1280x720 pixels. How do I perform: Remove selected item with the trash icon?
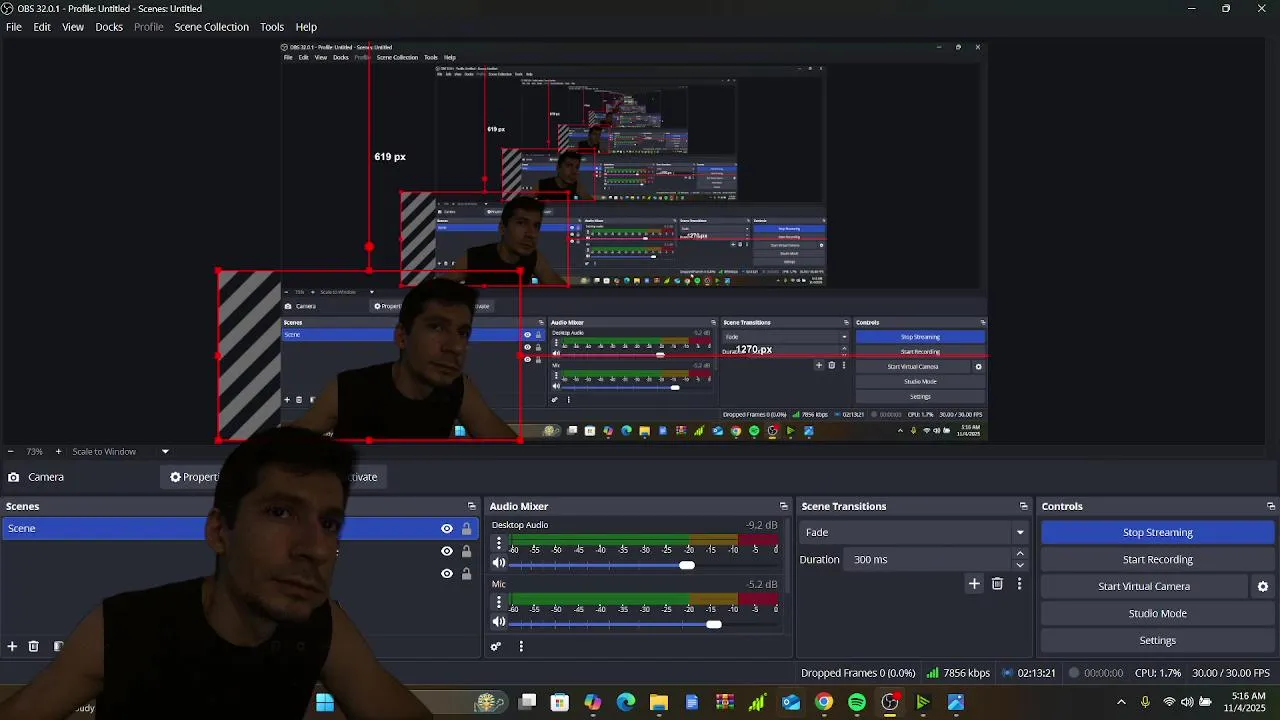click(x=33, y=647)
